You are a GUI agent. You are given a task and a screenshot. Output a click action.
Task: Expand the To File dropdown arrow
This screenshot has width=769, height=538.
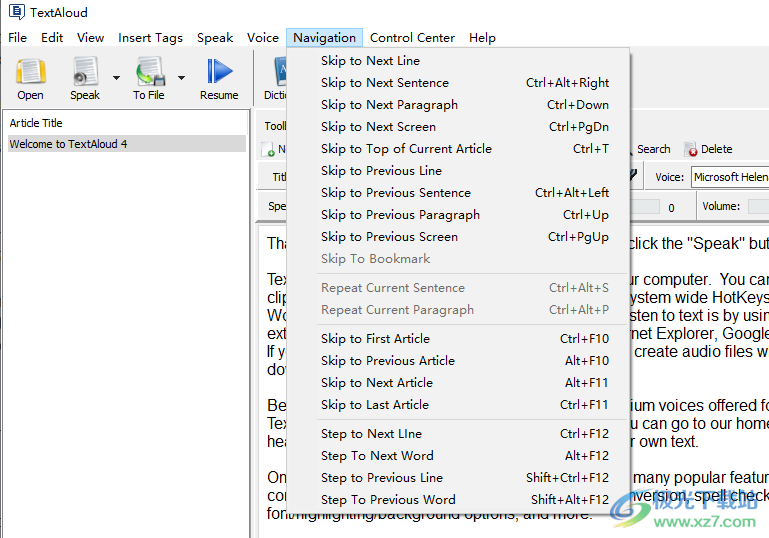(181, 78)
